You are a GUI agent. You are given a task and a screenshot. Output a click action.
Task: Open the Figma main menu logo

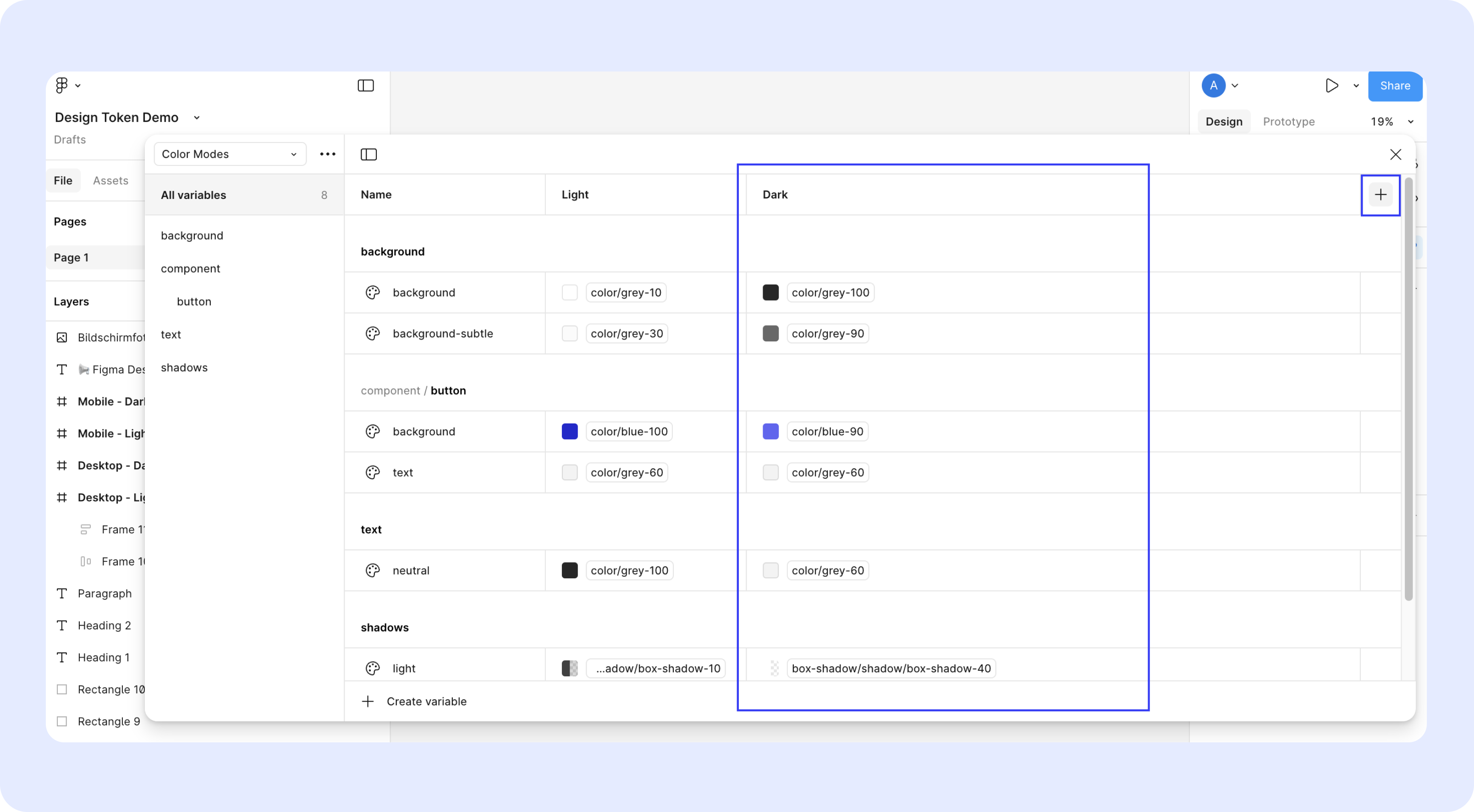pos(62,86)
